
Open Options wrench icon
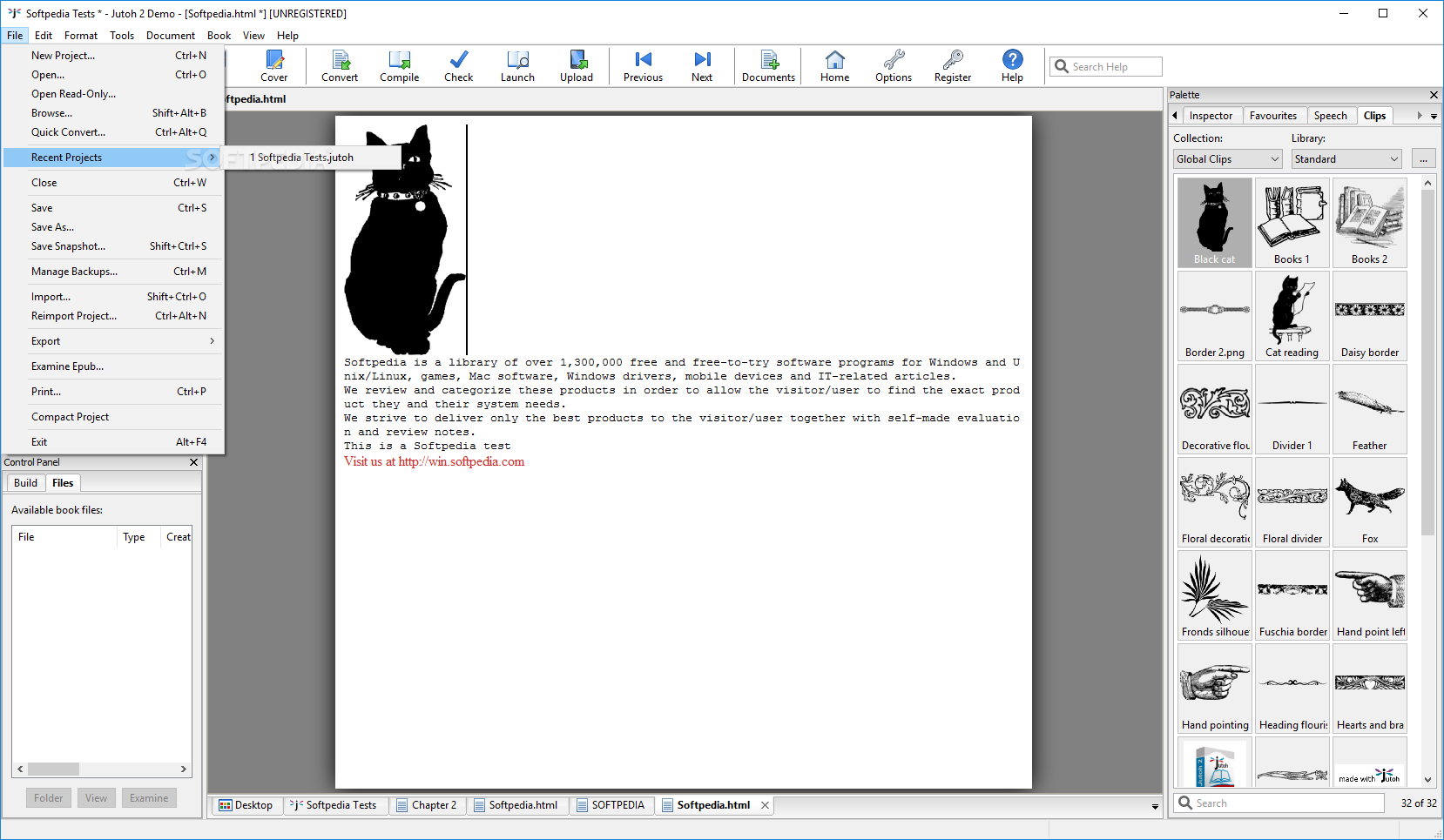894,66
